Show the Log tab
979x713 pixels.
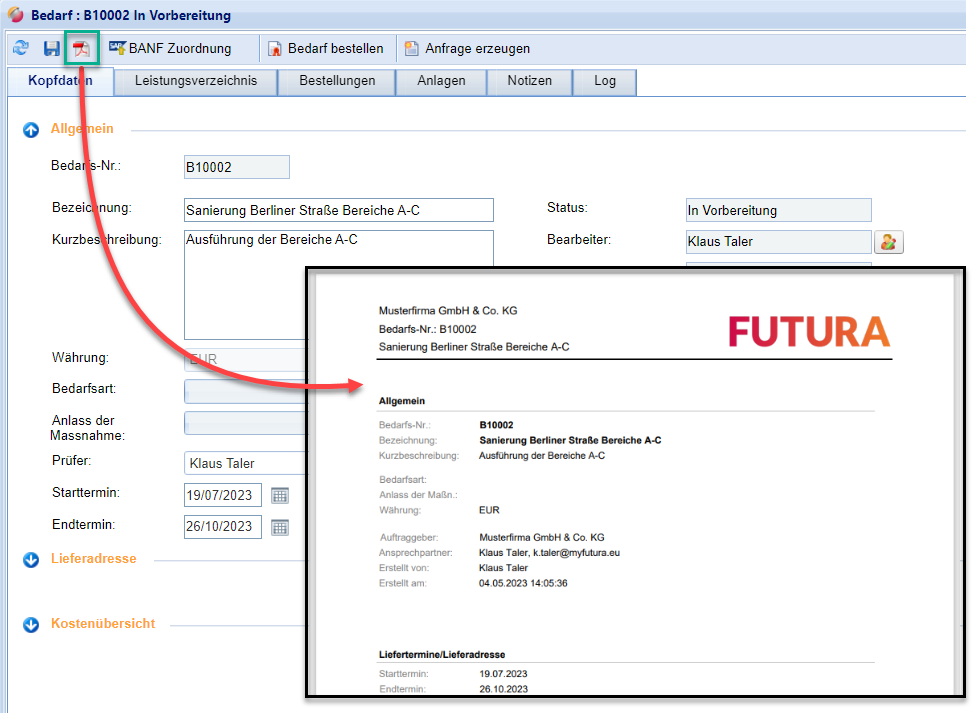605,81
